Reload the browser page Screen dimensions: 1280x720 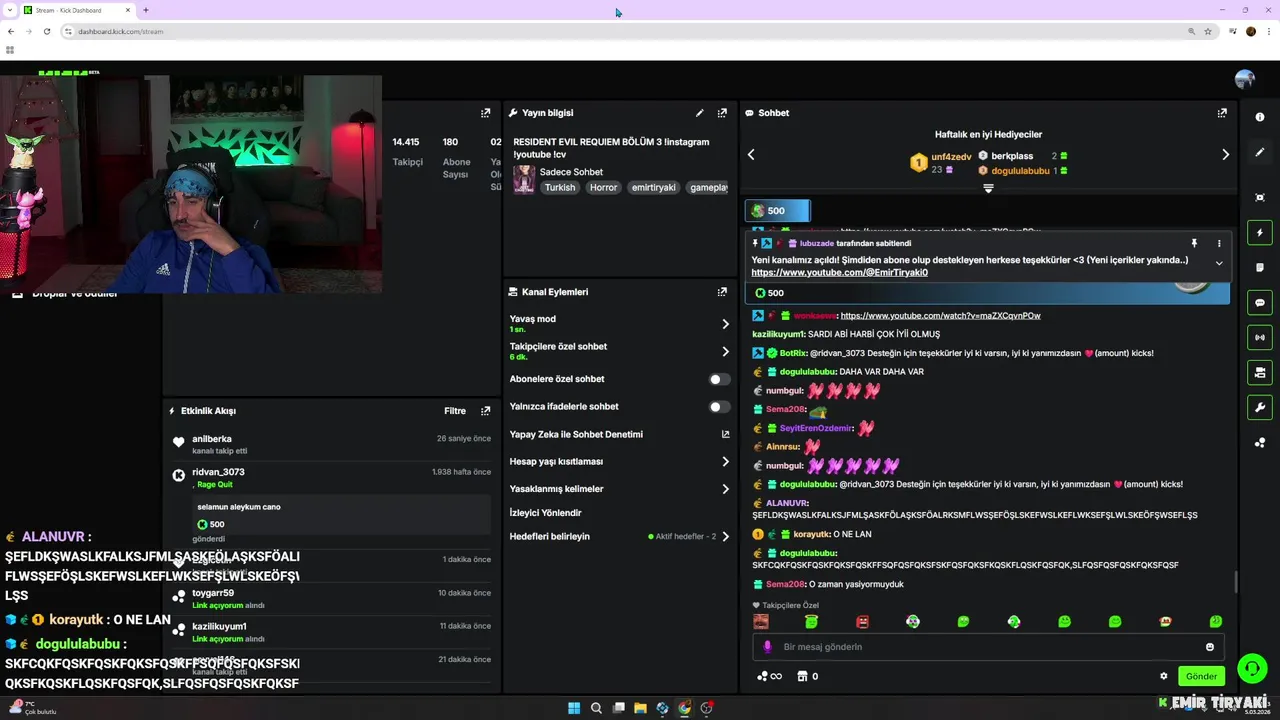tap(47, 31)
